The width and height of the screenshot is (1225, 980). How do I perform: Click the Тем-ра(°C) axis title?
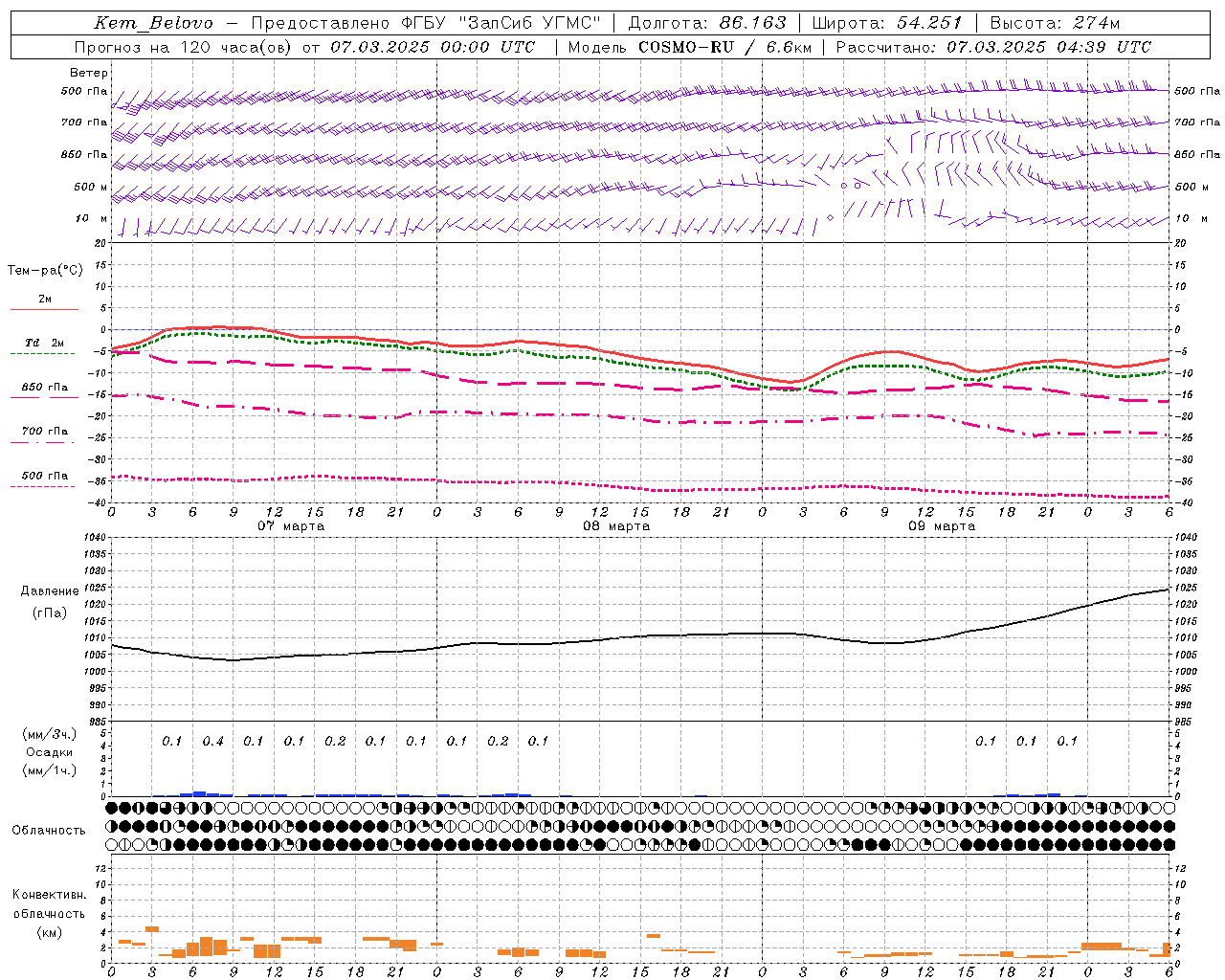(45, 271)
